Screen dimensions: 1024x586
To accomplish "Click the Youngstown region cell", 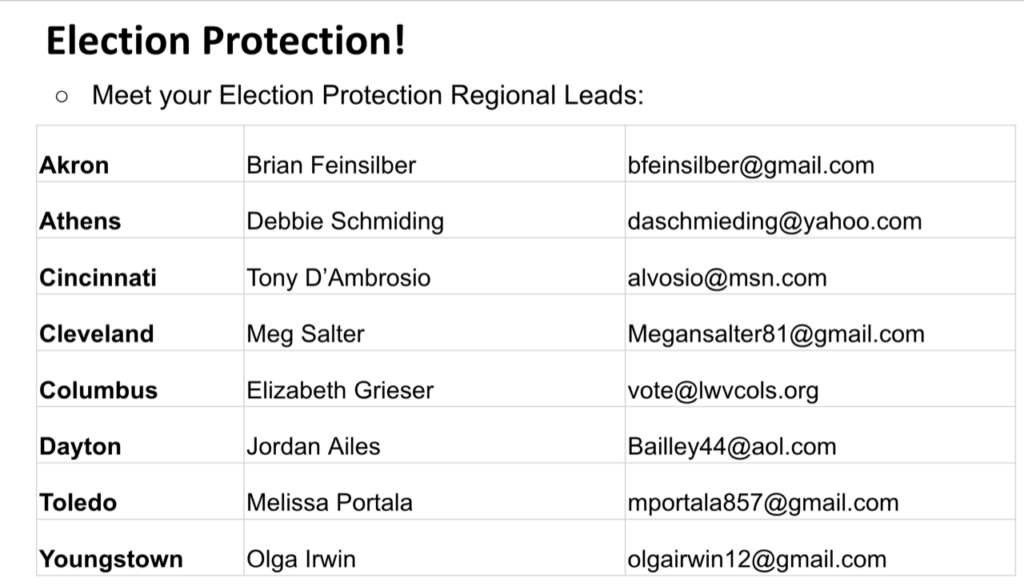I will click(x=111, y=559).
